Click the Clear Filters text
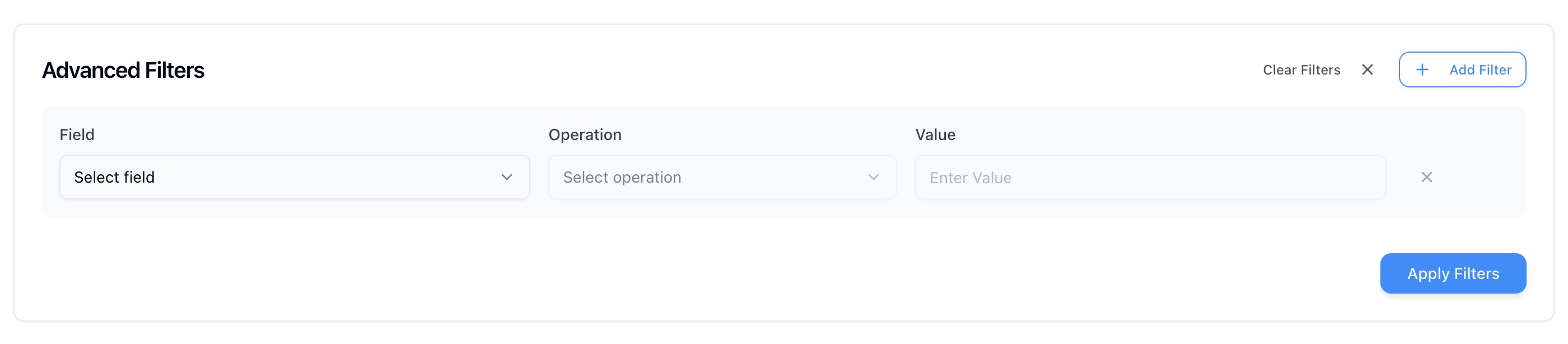 tap(1301, 70)
